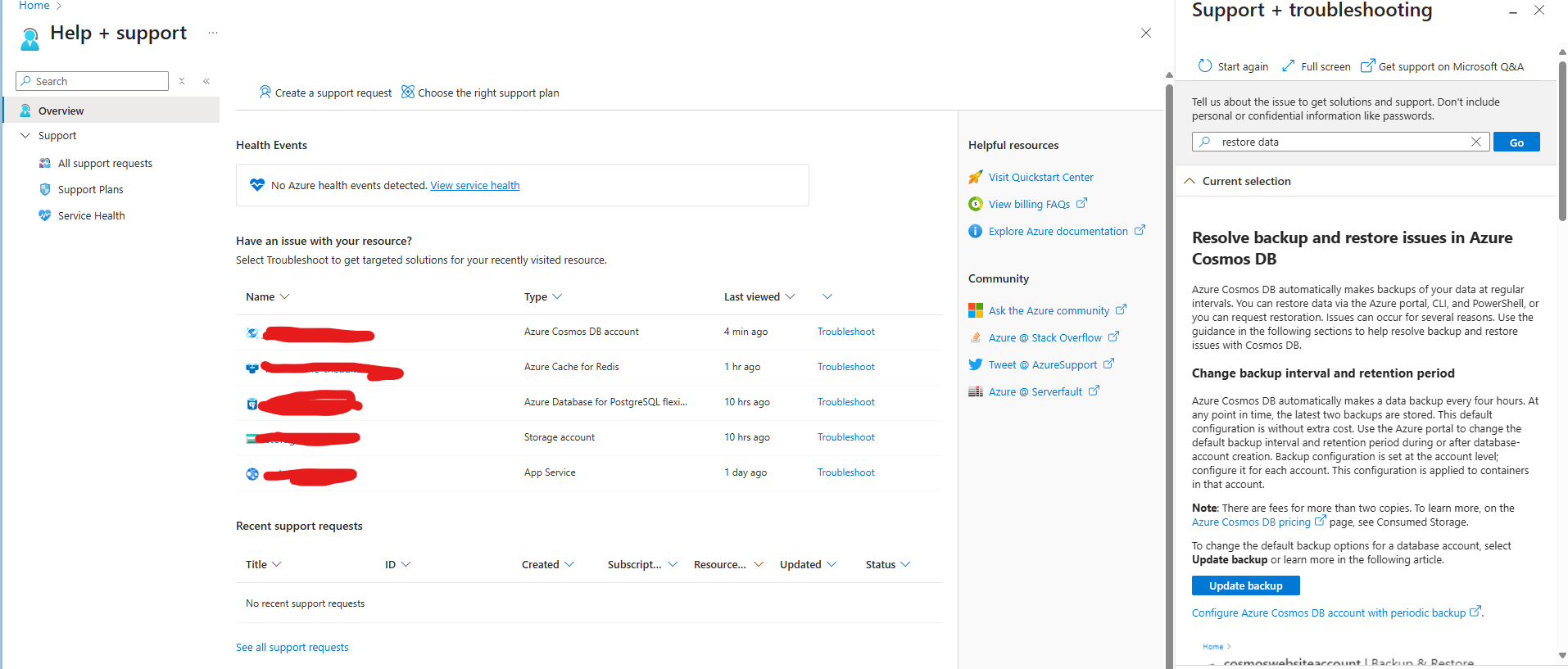Click the Create a support request icon
This screenshot has height=669, width=1568.
point(265,92)
